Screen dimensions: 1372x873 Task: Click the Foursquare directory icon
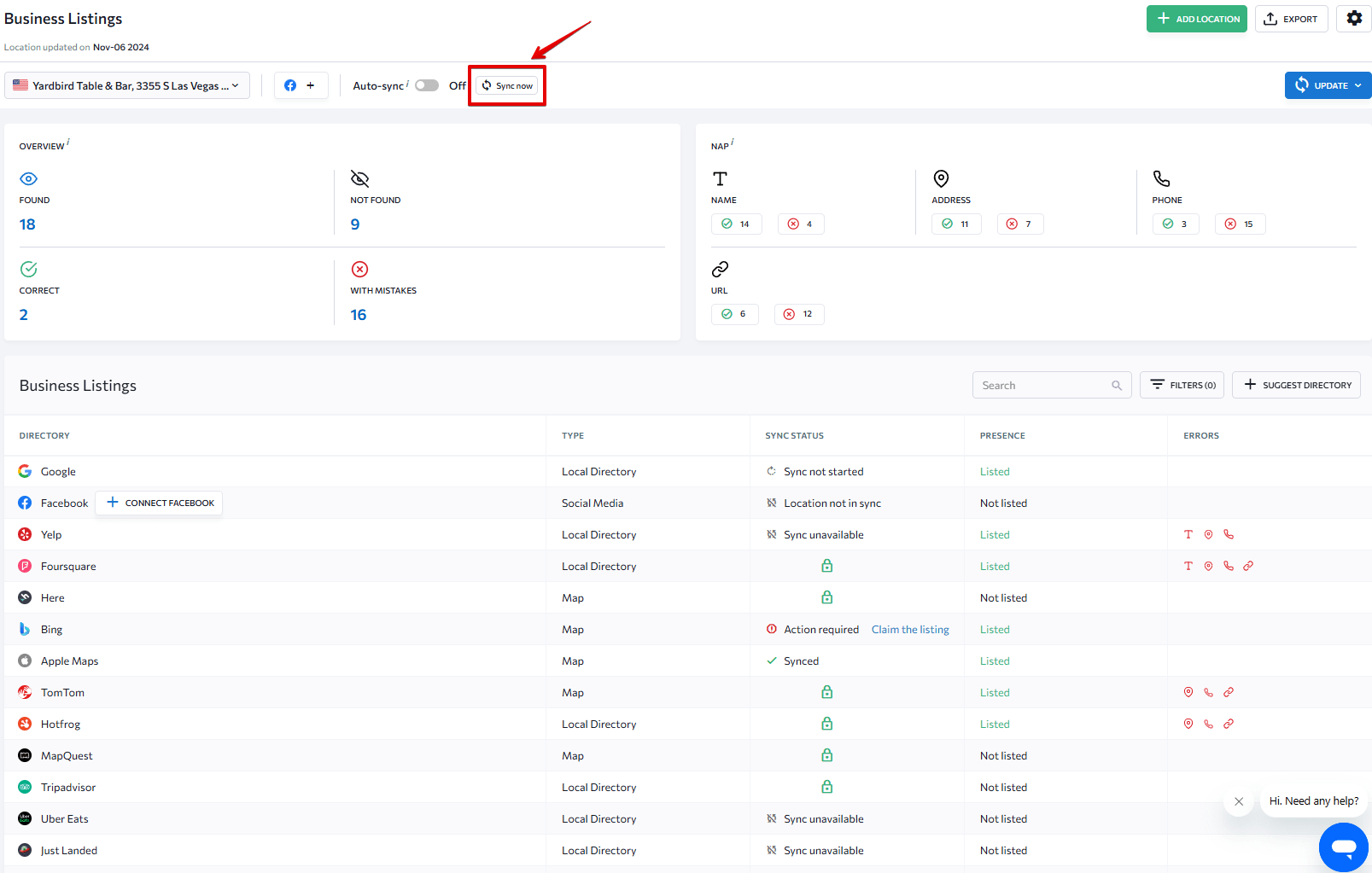click(25, 566)
